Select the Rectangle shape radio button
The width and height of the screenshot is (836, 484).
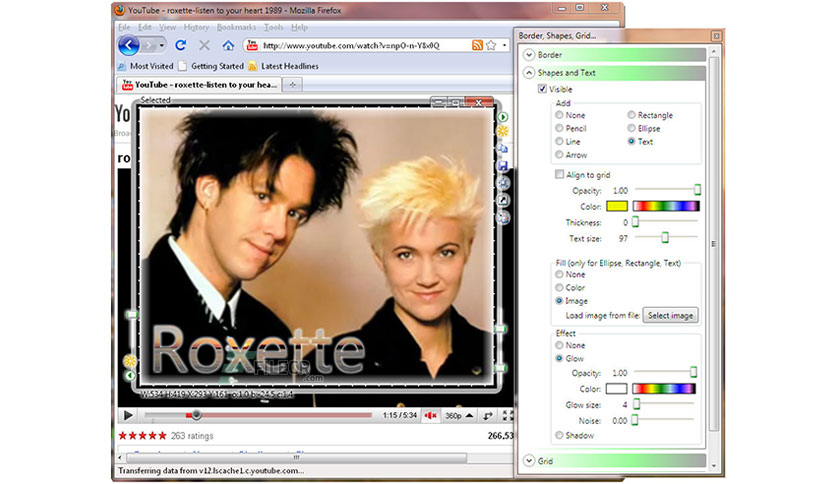point(631,115)
